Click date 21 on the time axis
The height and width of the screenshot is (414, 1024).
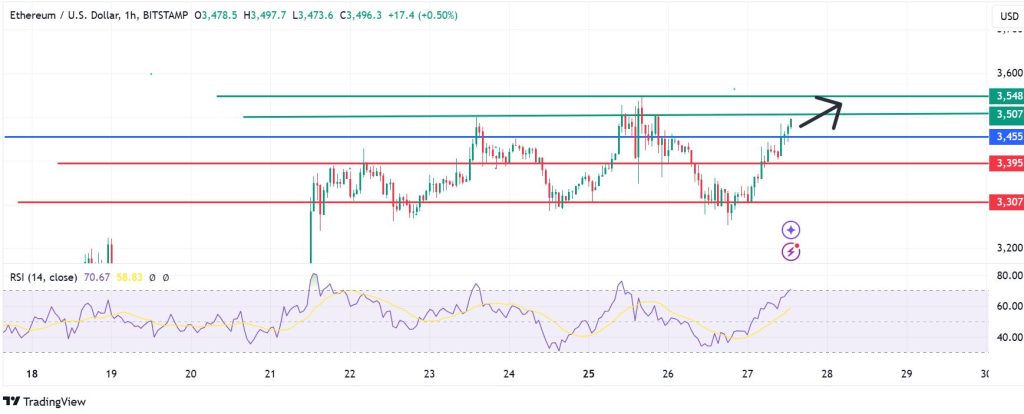click(x=270, y=373)
